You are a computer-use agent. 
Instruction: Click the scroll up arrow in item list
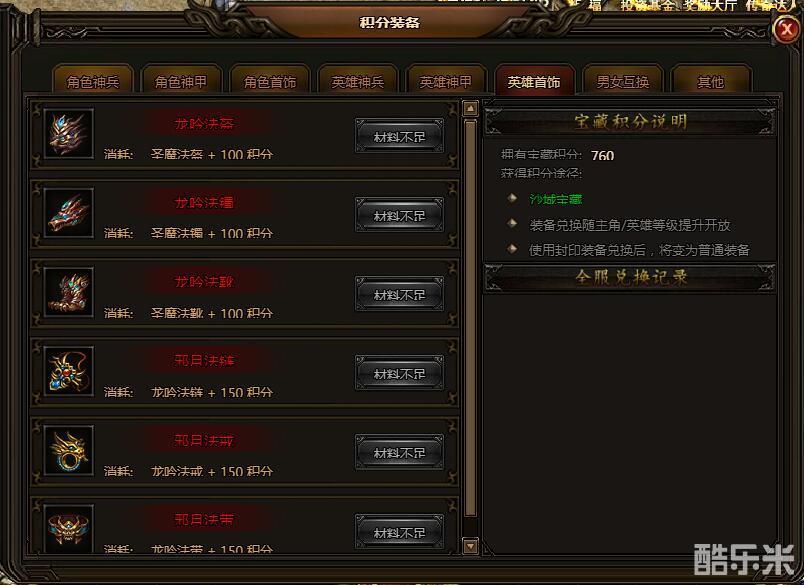coord(470,108)
